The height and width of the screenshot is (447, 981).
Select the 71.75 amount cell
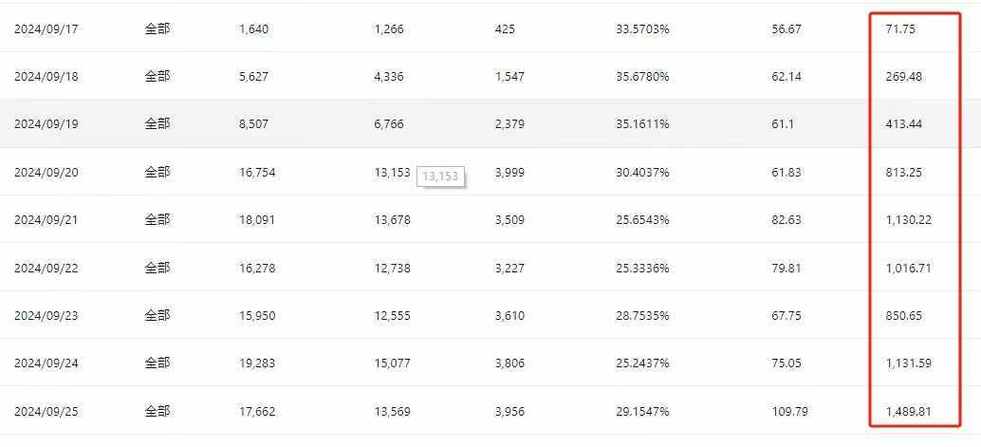[901, 29]
